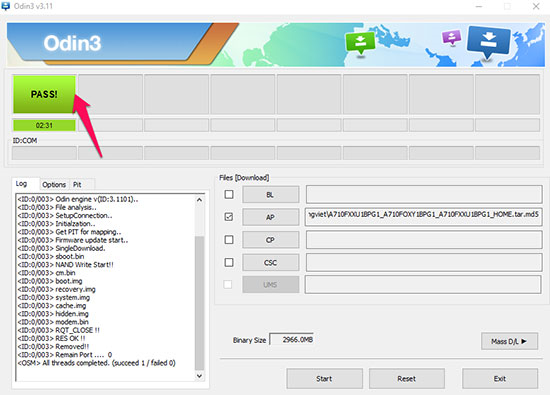
Task: Click the CSC file path field
Action: (424, 262)
